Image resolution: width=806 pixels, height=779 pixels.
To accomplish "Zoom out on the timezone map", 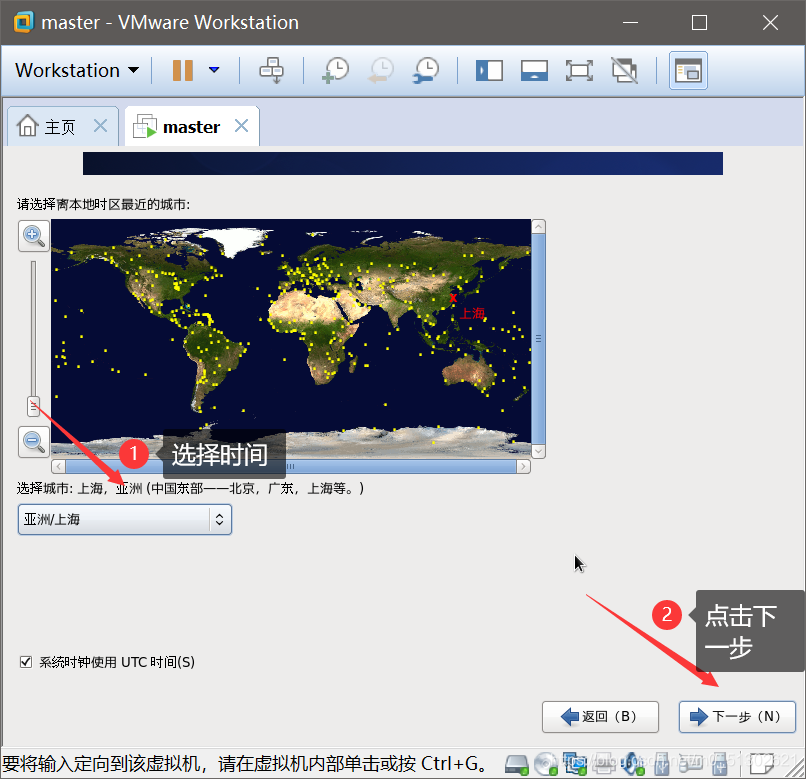I will pyautogui.click(x=34, y=442).
